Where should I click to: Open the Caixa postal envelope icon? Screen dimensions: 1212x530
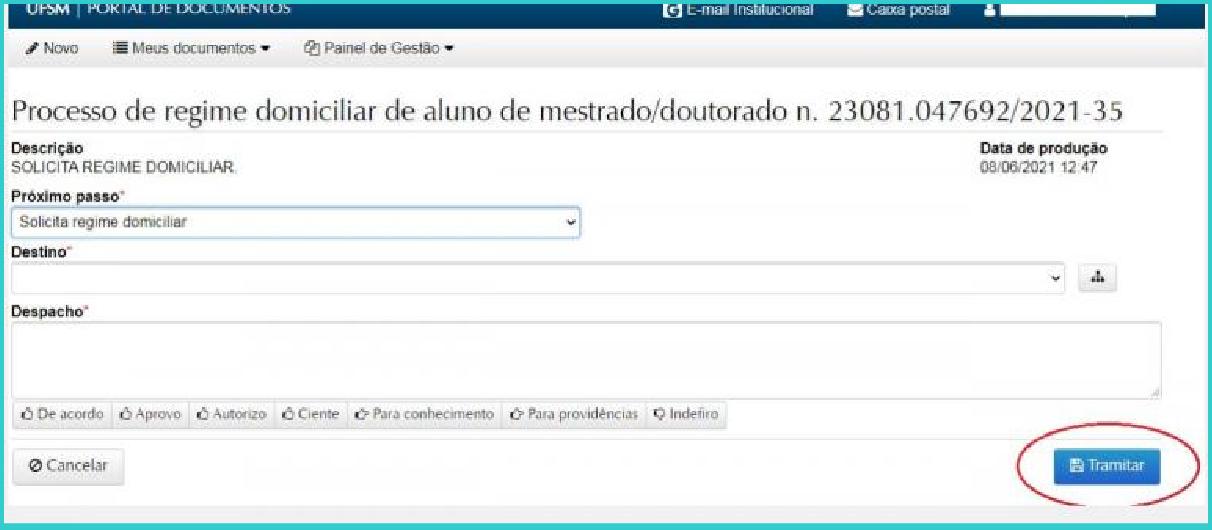[854, 10]
